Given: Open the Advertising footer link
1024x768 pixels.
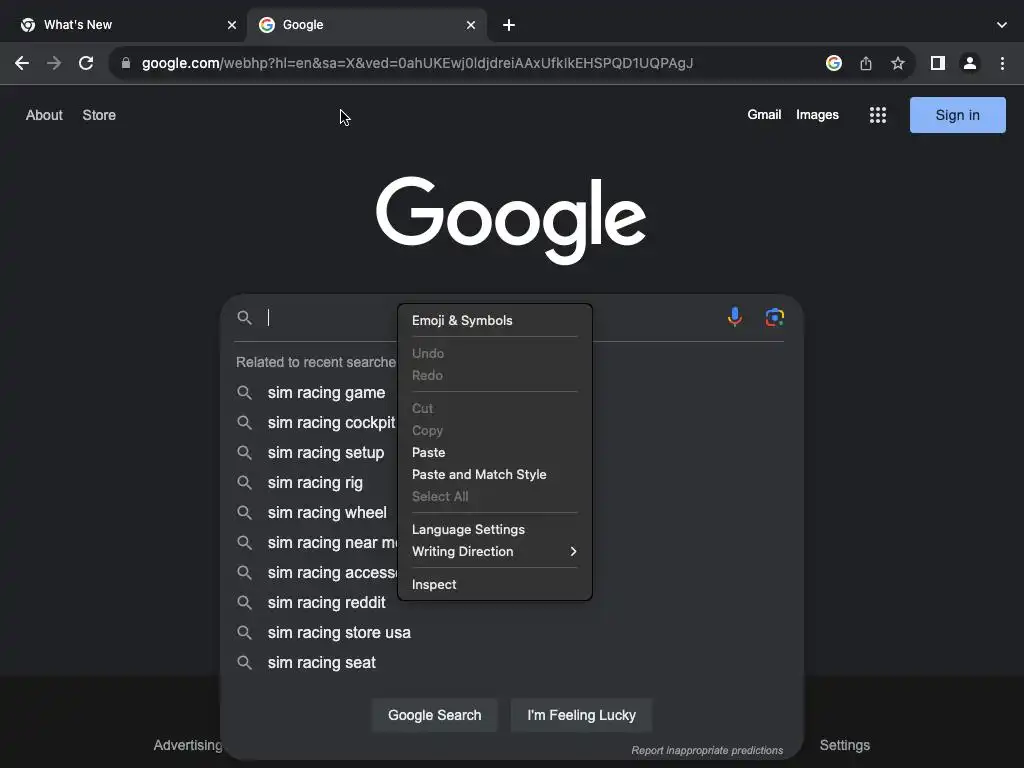Looking at the screenshot, I should [x=188, y=745].
